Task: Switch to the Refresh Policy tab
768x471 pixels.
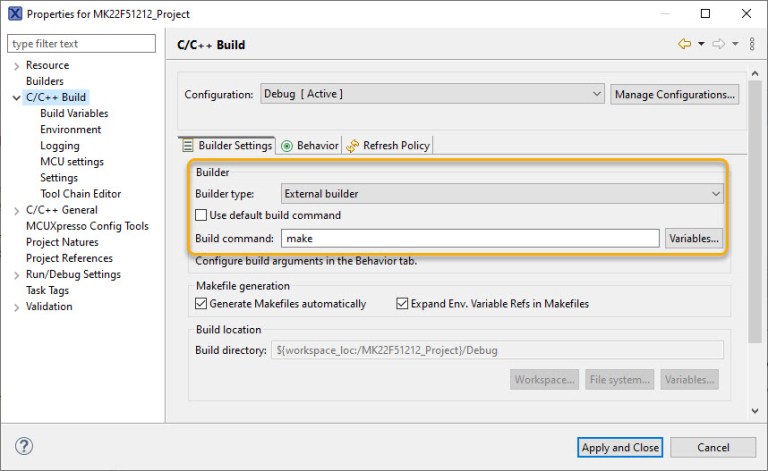Action: 387,145
